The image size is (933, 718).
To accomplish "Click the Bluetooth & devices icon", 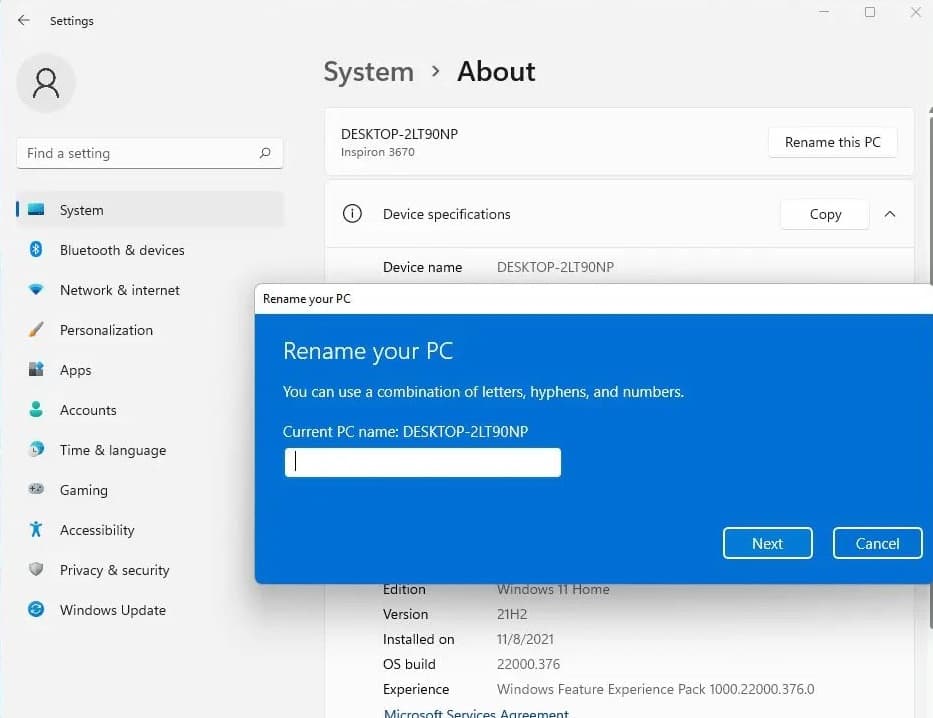I will (x=36, y=250).
